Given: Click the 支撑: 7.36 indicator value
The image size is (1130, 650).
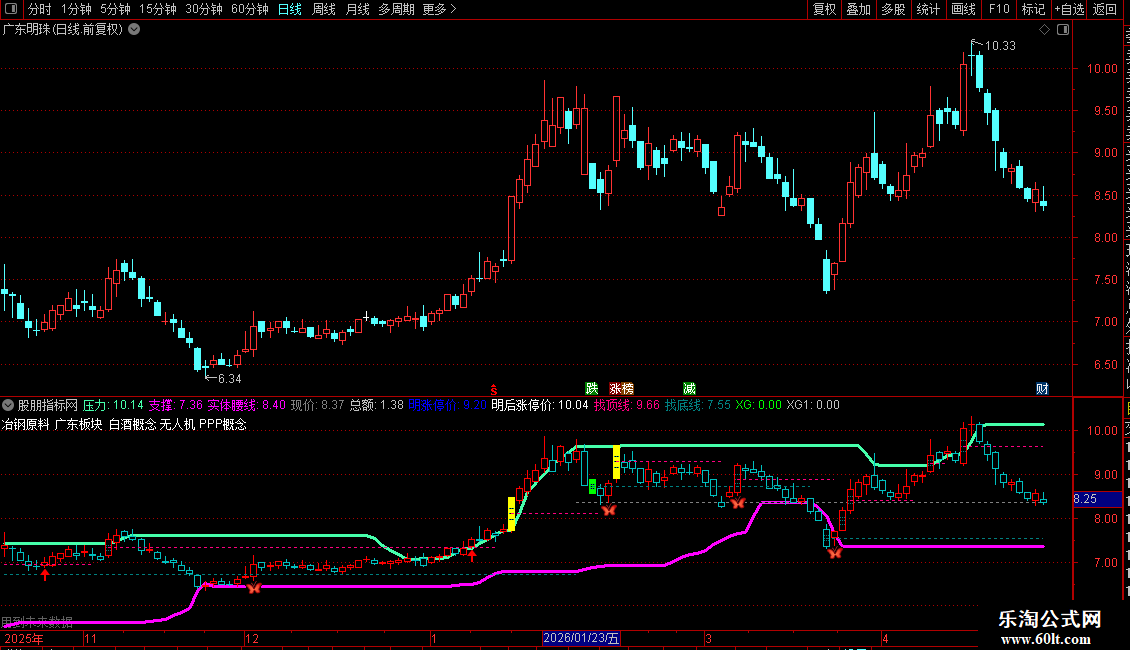Looking at the screenshot, I should click(176, 405).
